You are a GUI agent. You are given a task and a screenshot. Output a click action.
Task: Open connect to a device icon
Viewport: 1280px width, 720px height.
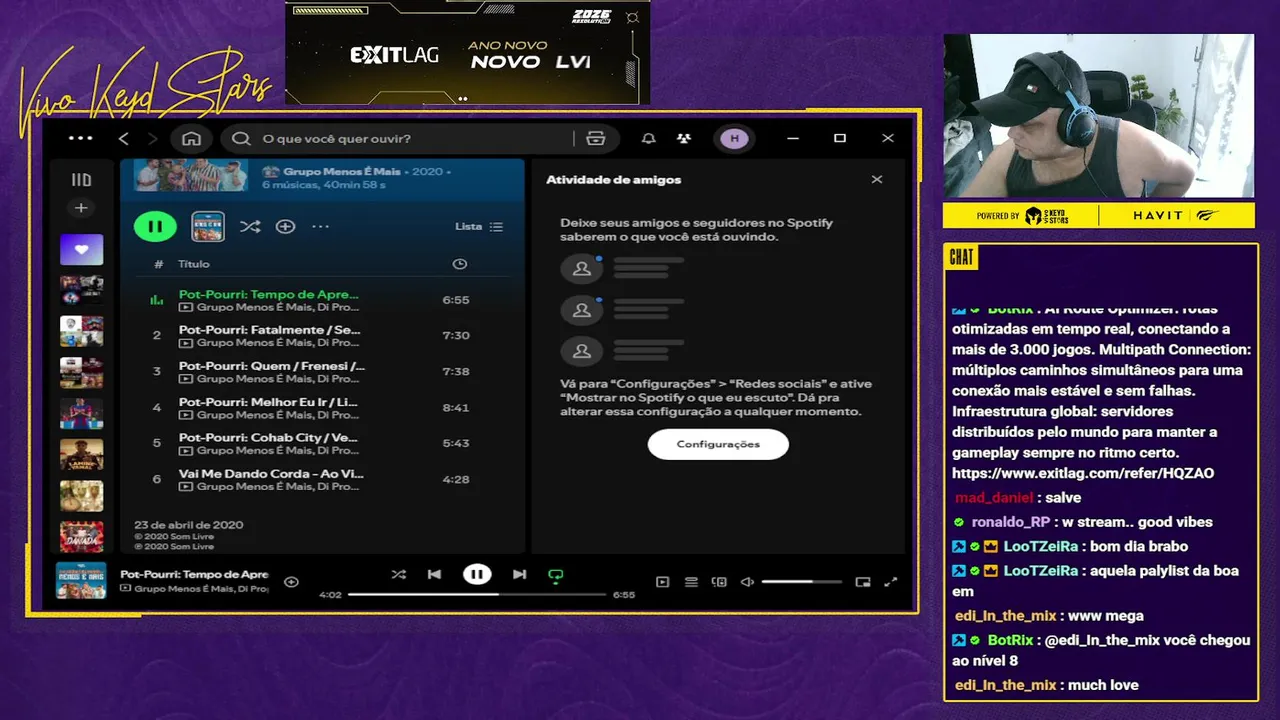tap(719, 582)
